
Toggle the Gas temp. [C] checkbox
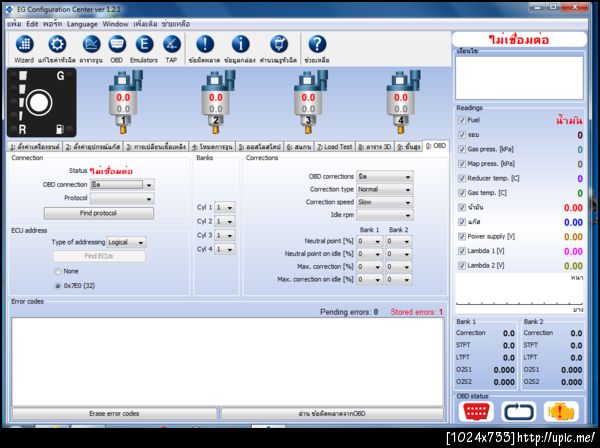(x=462, y=193)
